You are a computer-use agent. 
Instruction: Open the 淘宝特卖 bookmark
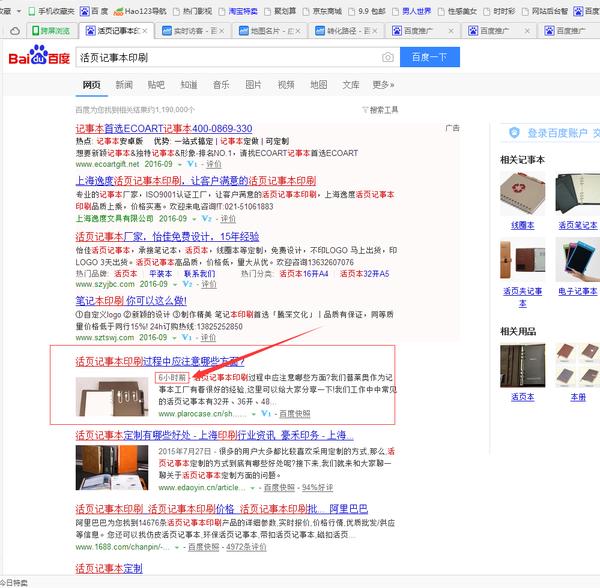tap(238, 11)
